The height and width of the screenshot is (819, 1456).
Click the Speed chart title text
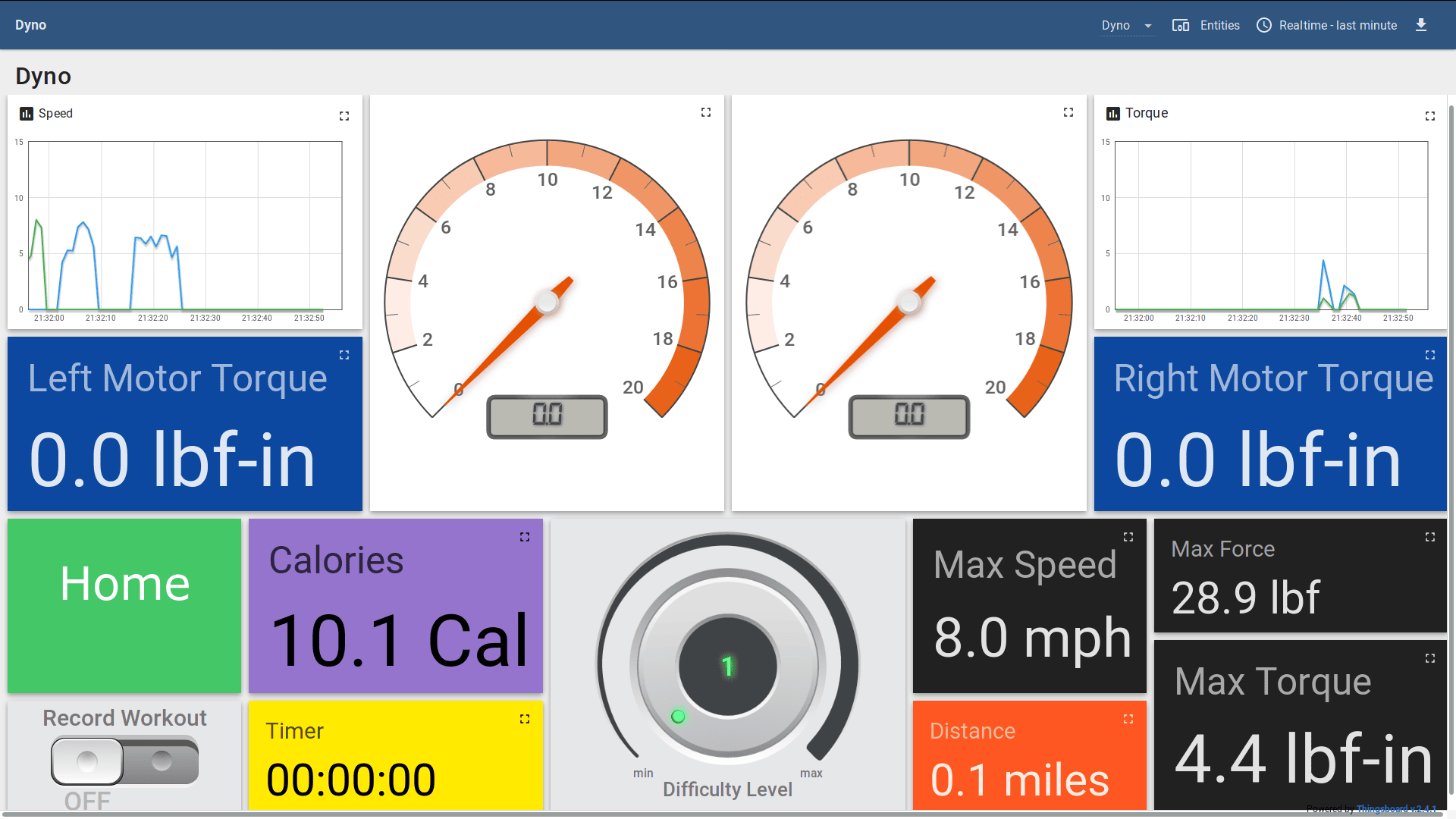(55, 114)
